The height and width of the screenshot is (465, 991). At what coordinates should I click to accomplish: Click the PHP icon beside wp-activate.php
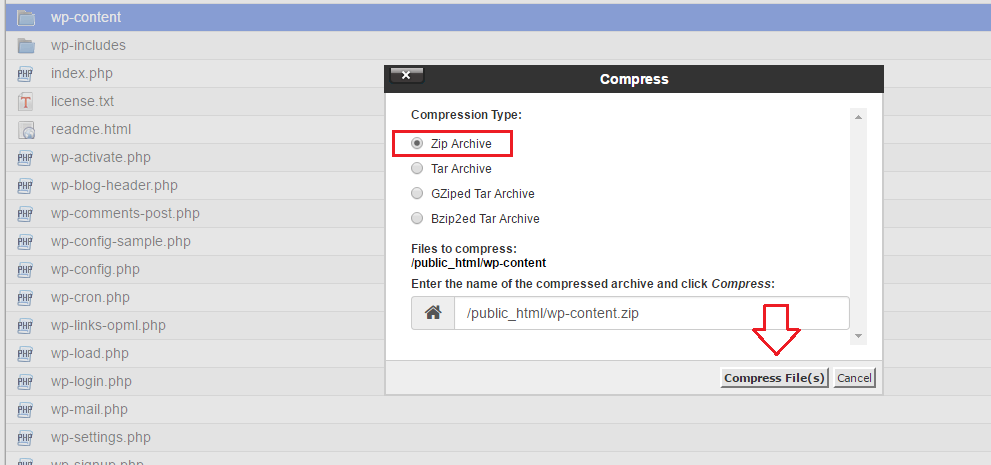(x=25, y=157)
